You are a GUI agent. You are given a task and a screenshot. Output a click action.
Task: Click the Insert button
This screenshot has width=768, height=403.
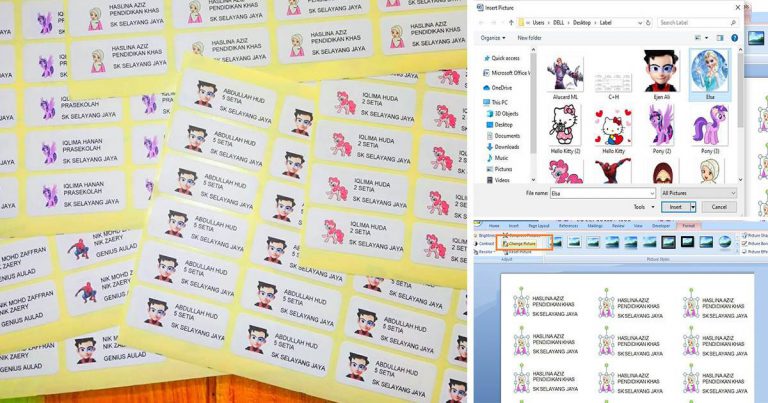[x=675, y=207]
